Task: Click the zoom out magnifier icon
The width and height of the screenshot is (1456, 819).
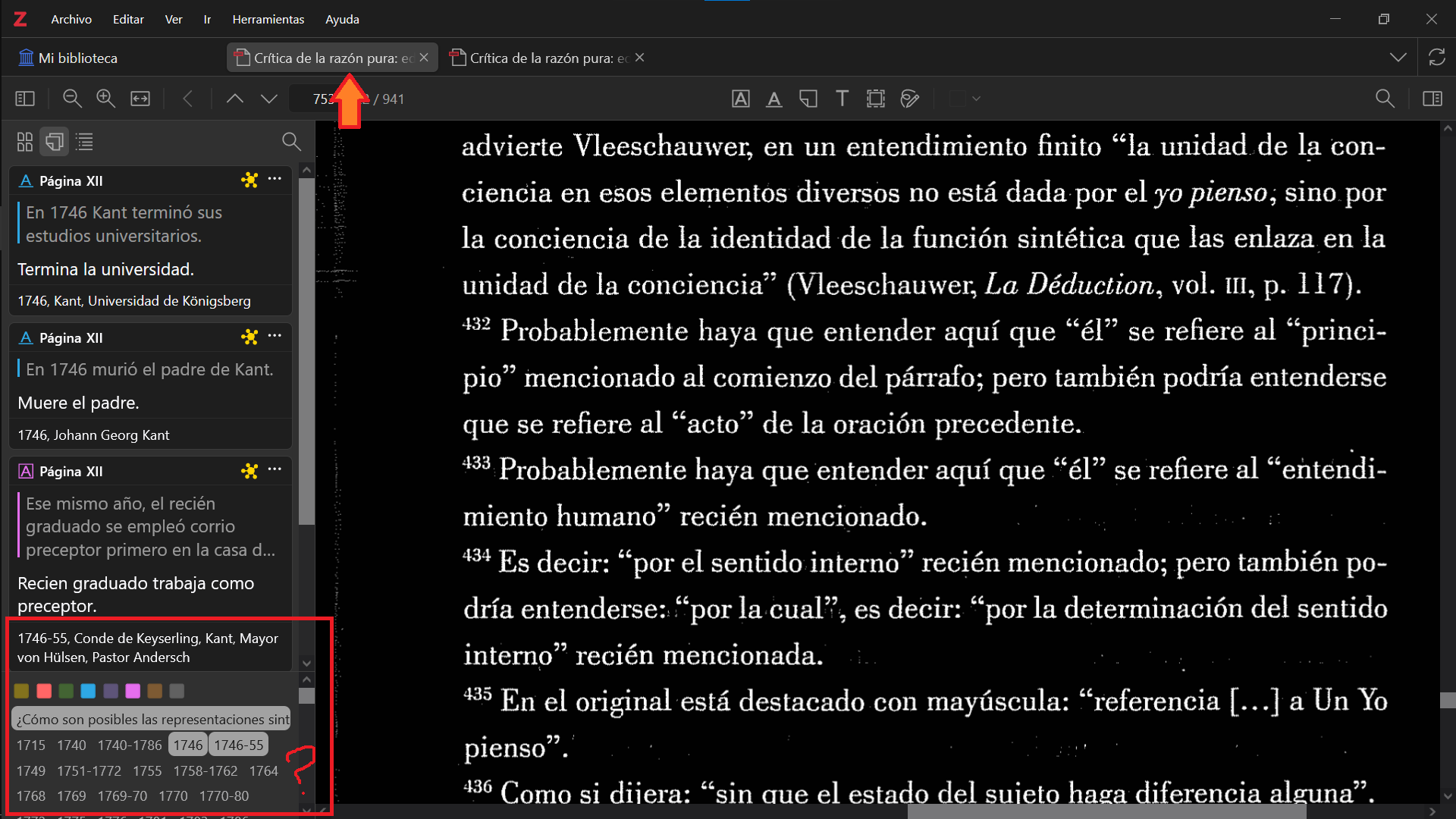Action: point(72,99)
